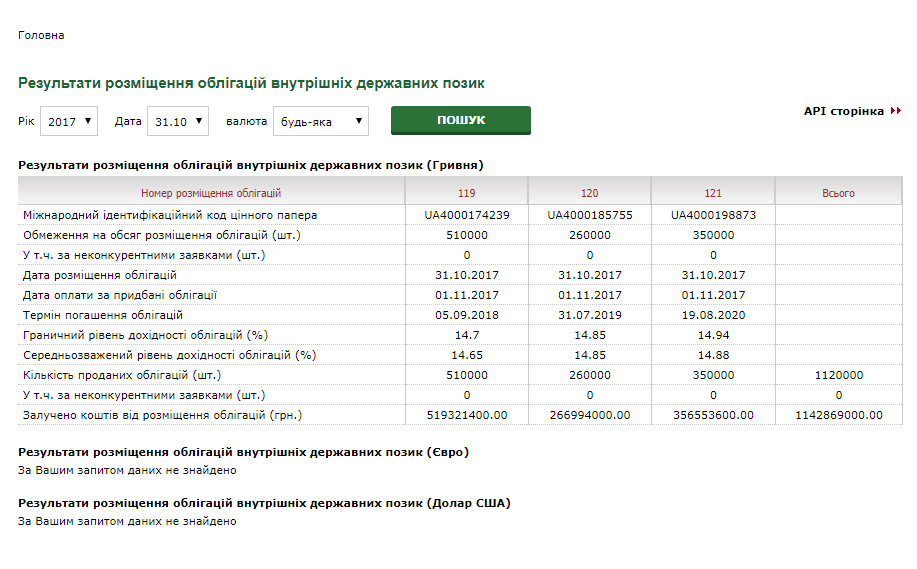Click the Гривня results section heading
Image resolution: width=917 pixels, height=569 pixels.
250,165
